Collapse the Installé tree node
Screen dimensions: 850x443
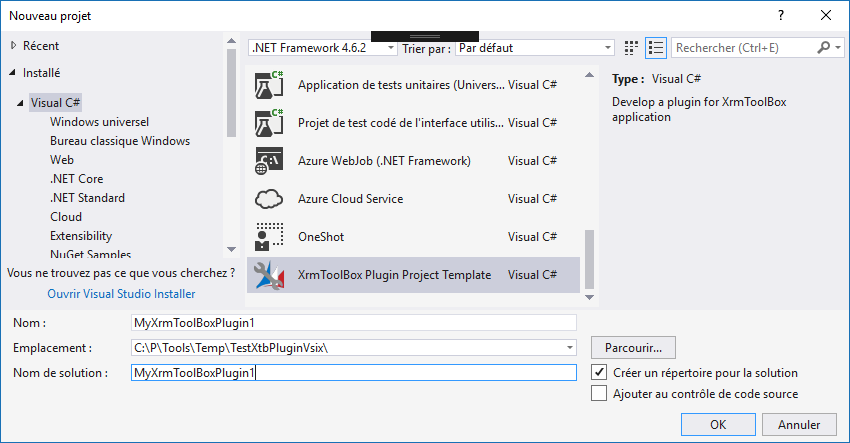click(x=12, y=72)
